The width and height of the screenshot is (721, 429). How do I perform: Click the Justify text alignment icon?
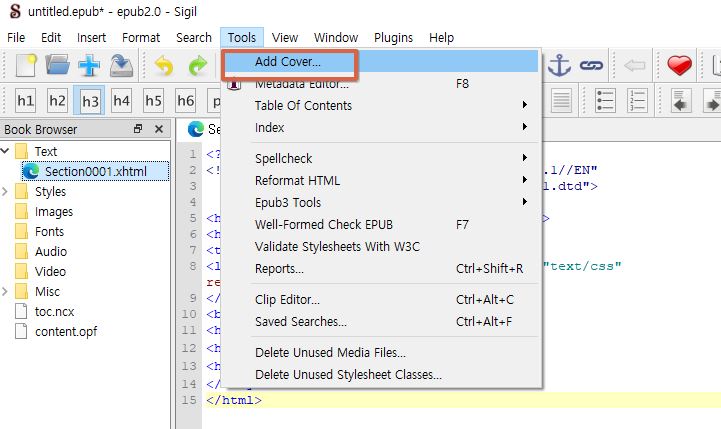coord(561,100)
